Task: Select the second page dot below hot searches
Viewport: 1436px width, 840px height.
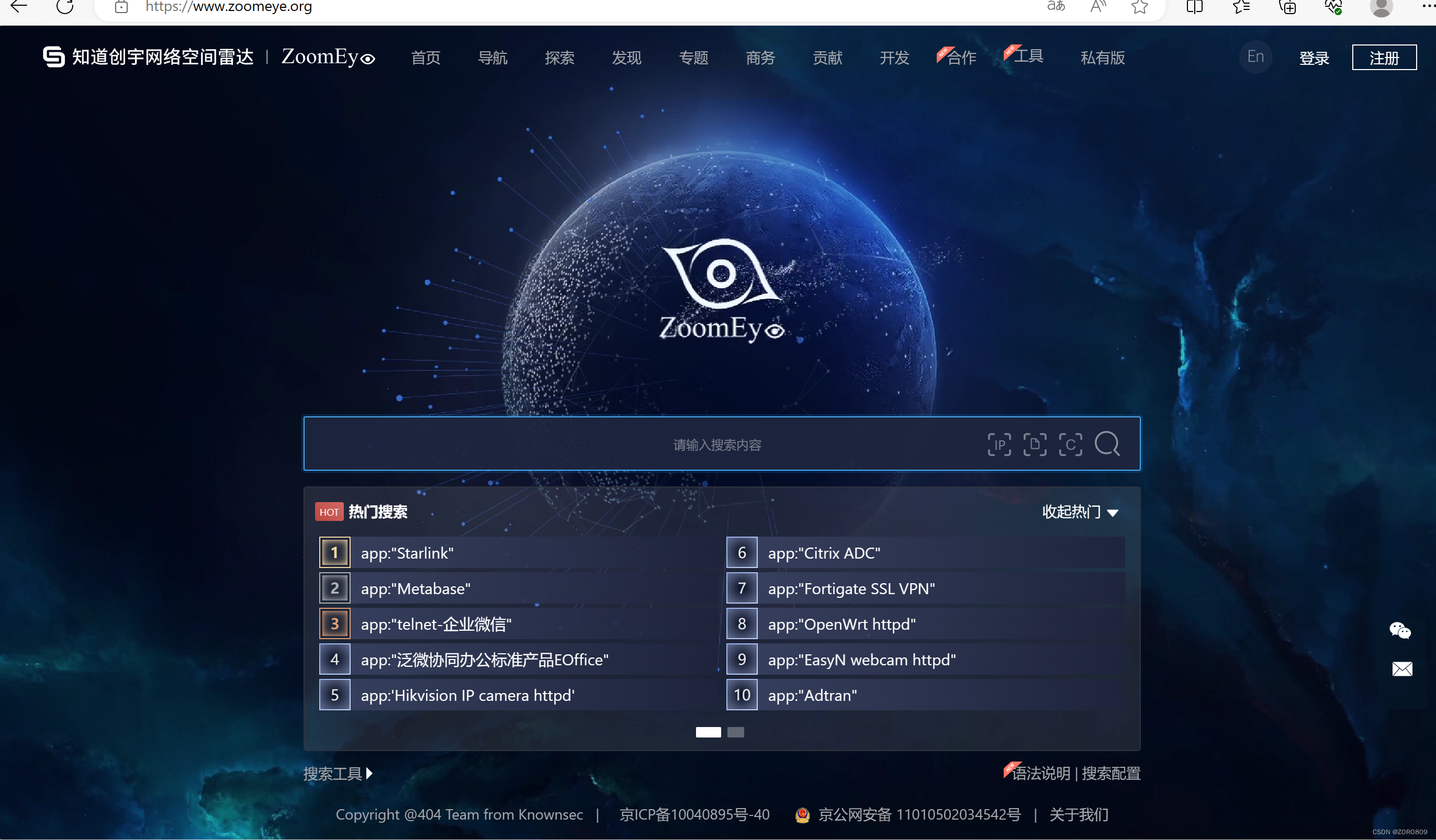Action: tap(736, 732)
